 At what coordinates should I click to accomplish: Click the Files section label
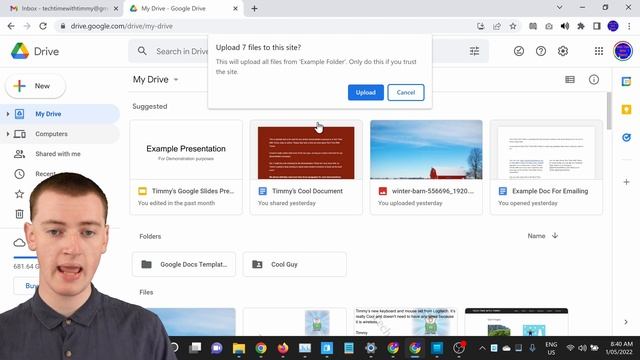pos(146,292)
